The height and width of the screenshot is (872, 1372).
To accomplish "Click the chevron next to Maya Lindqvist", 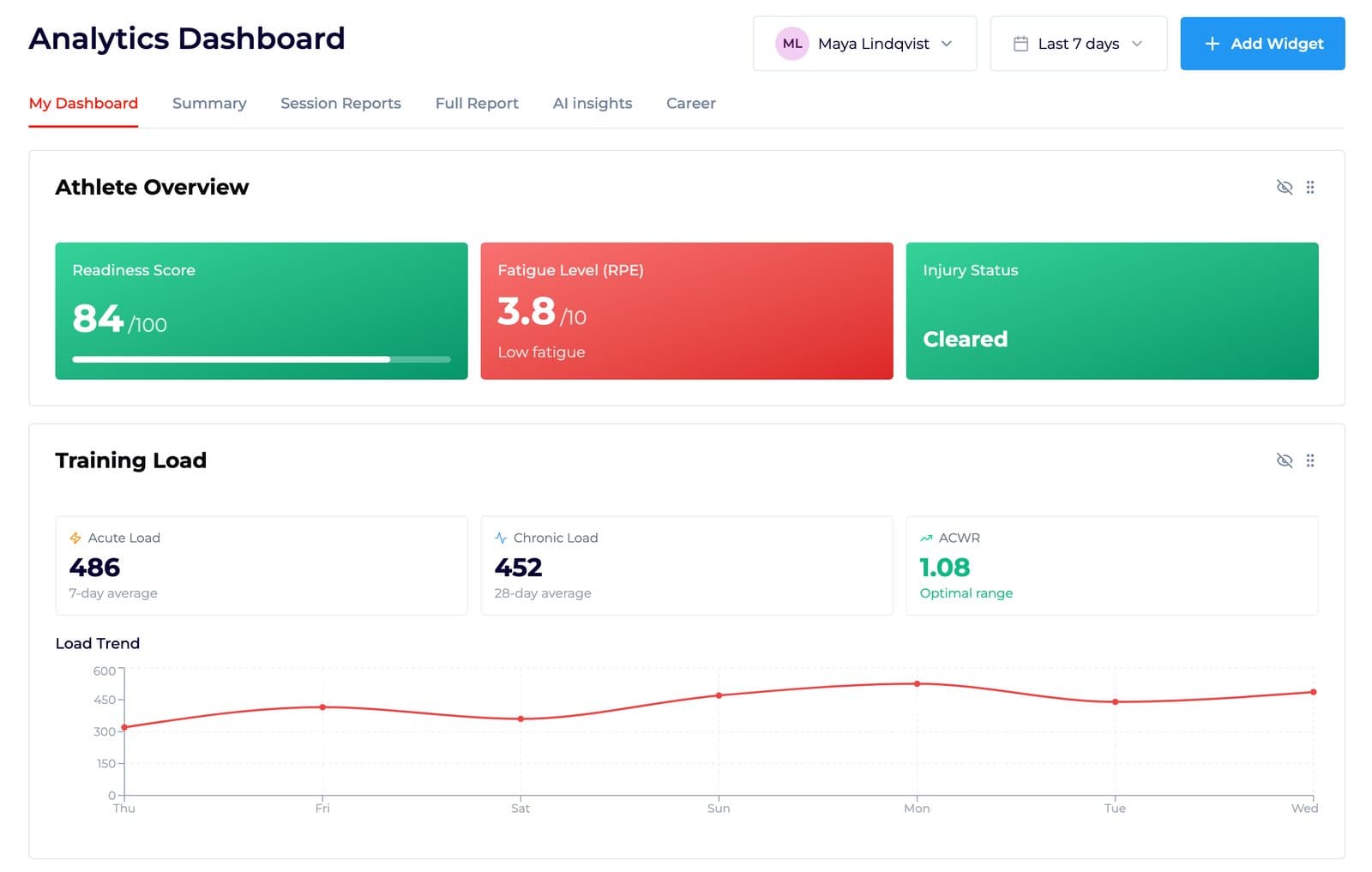I will tap(947, 44).
